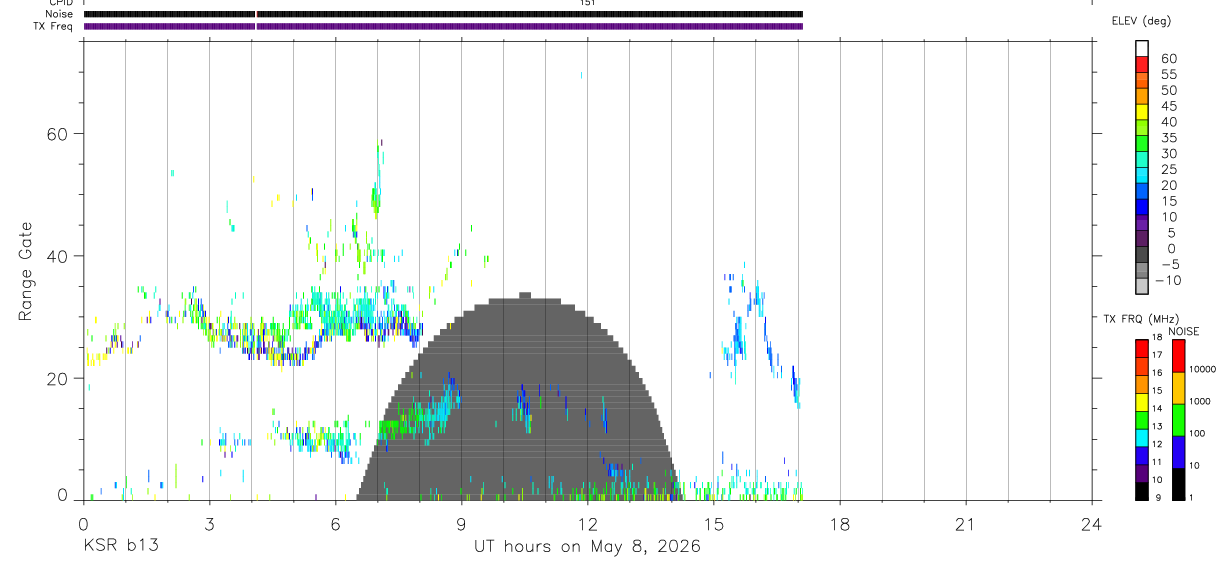
Task: Click the blue 10–100 swatch in the NOISE bar
Action: click(1178, 452)
